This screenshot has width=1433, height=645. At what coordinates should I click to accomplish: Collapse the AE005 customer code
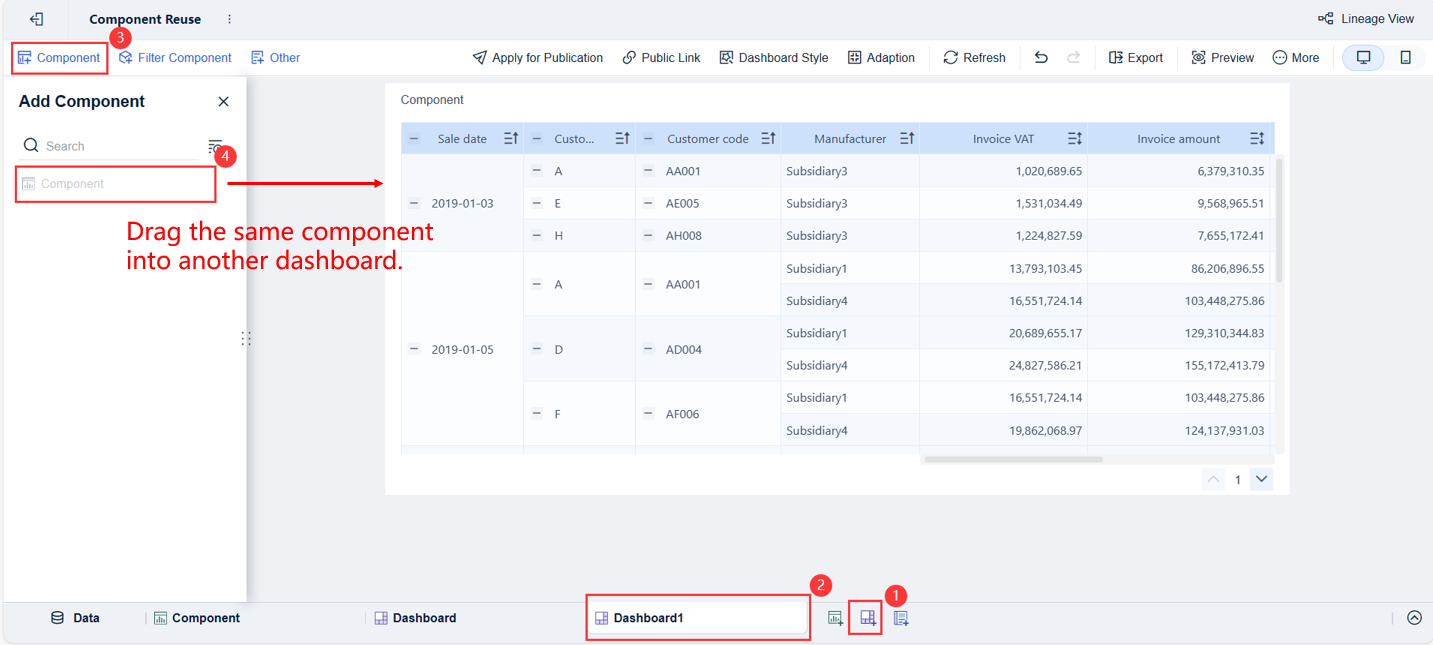click(x=648, y=203)
